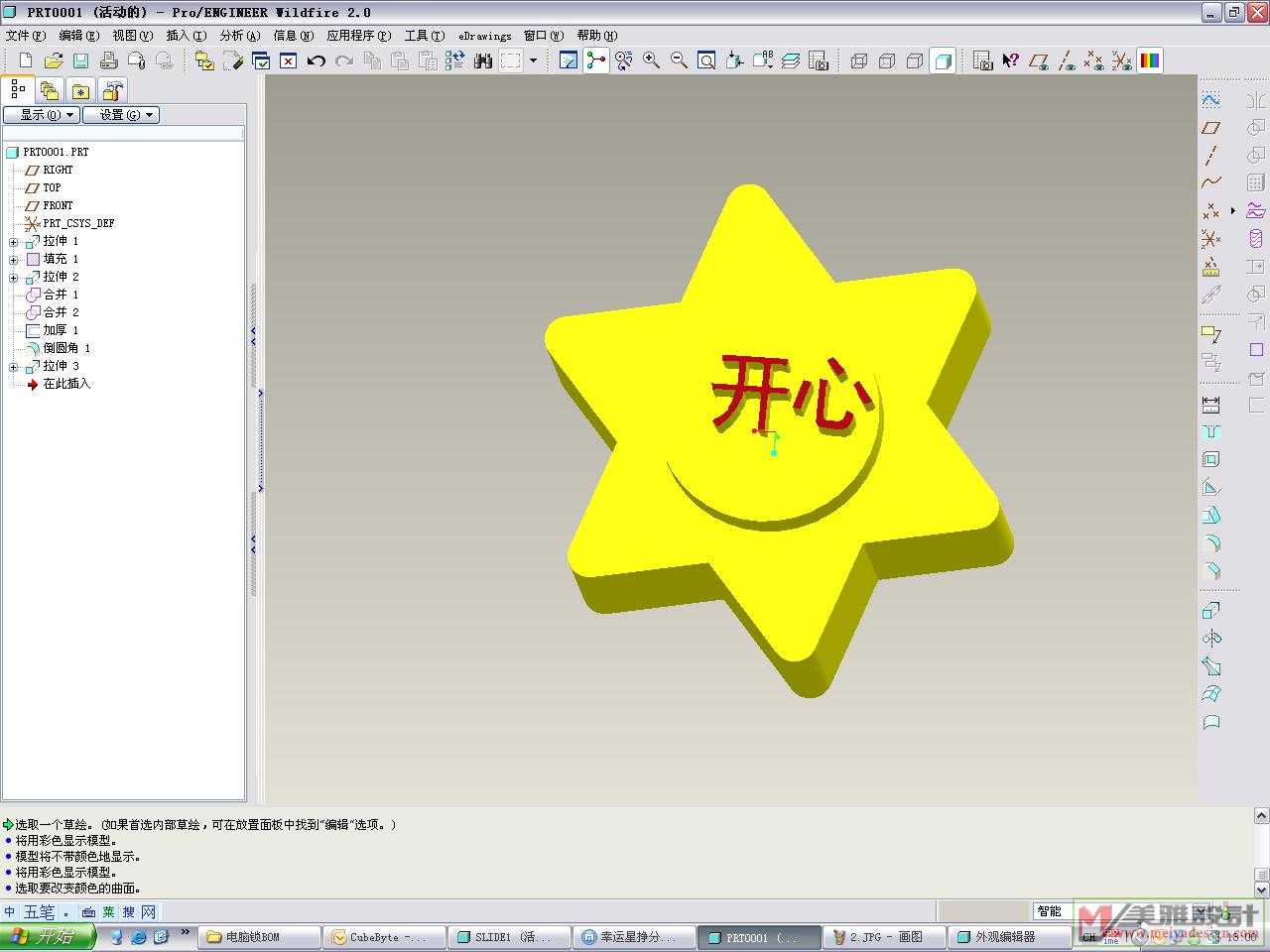Select the Rib tool in right toolbar
This screenshot has width=1270, height=952.
[x=1210, y=488]
